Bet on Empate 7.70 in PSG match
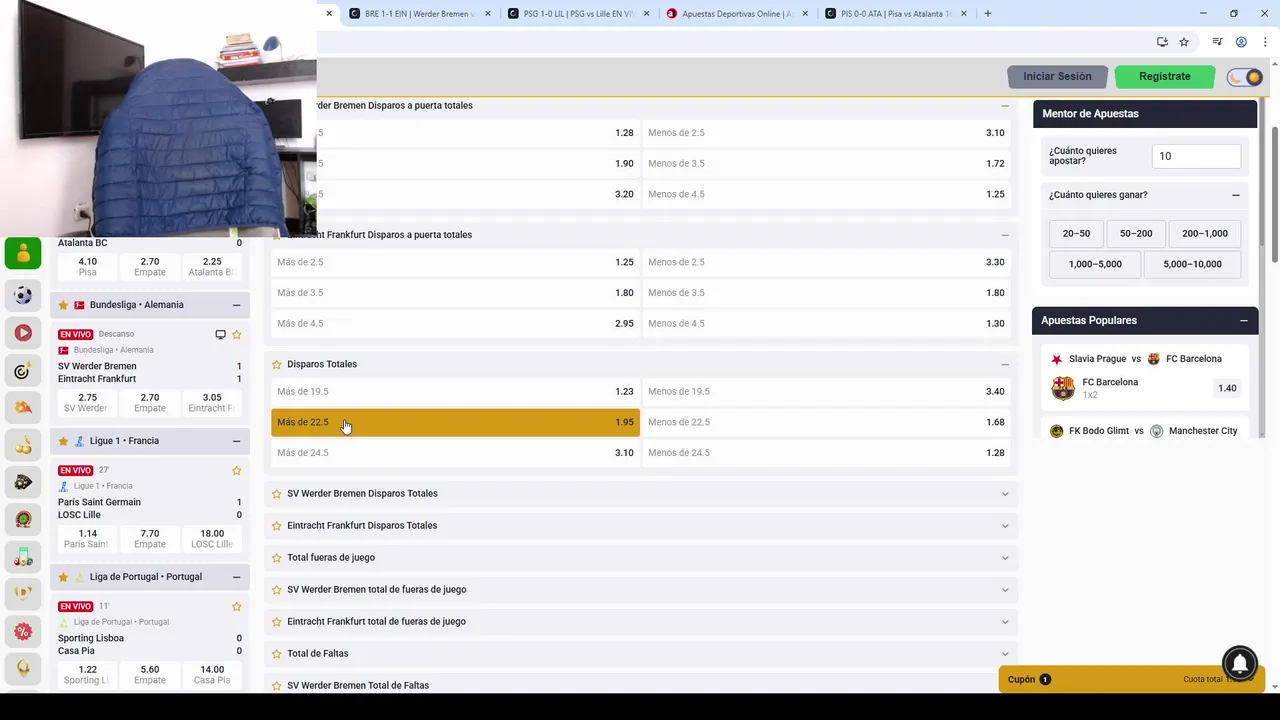This screenshot has width=1280, height=720. [x=150, y=538]
